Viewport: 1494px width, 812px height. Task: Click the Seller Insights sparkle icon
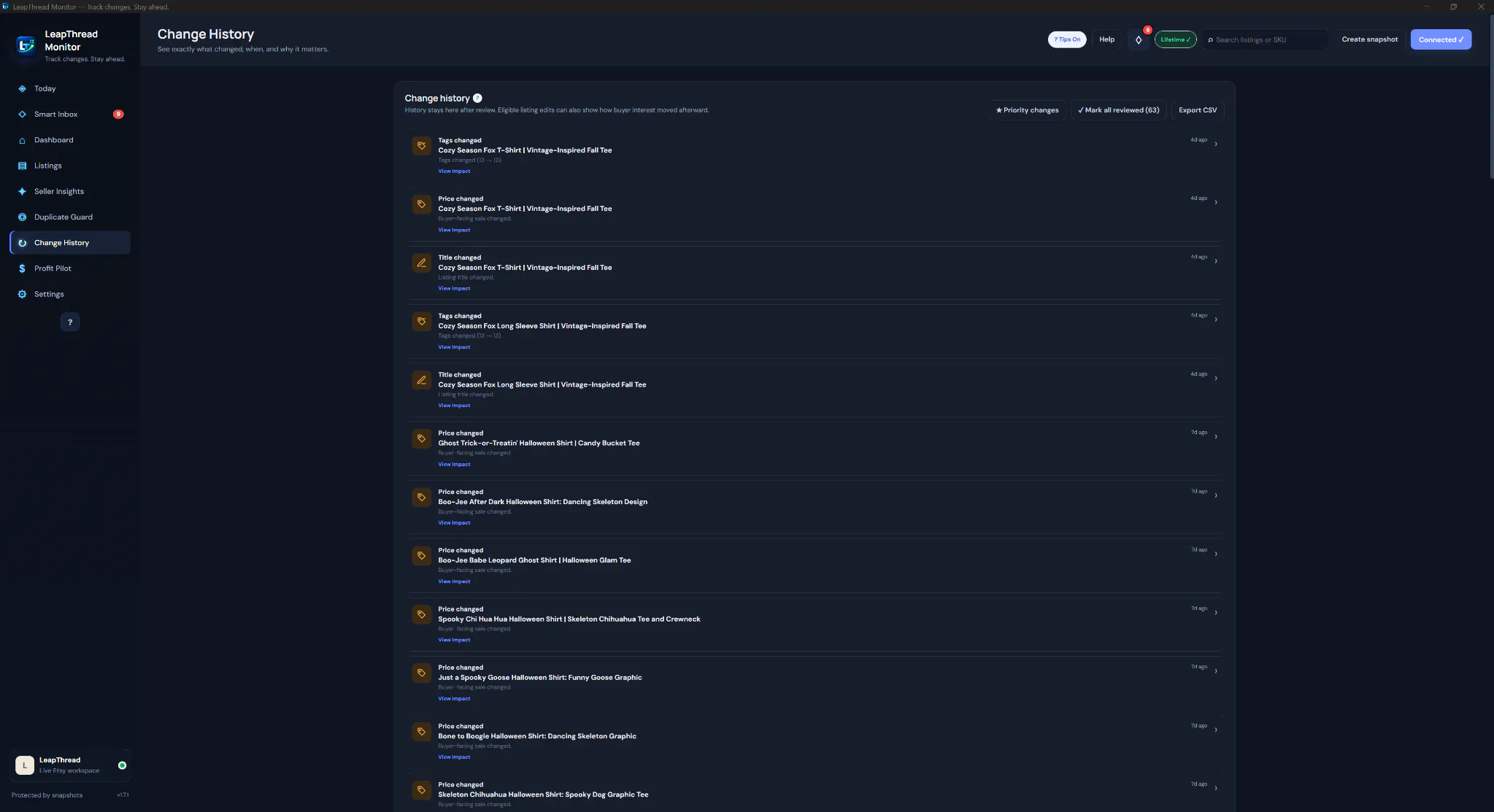click(x=22, y=191)
